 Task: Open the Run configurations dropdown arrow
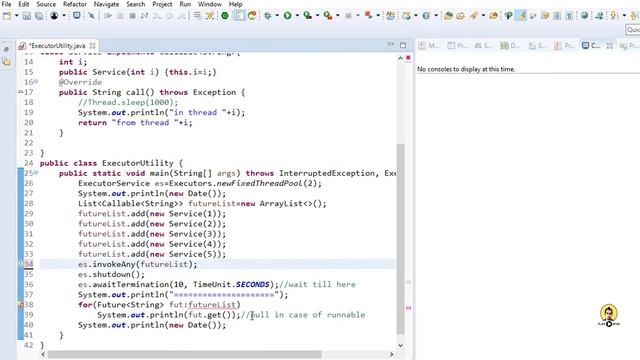tap(297, 16)
